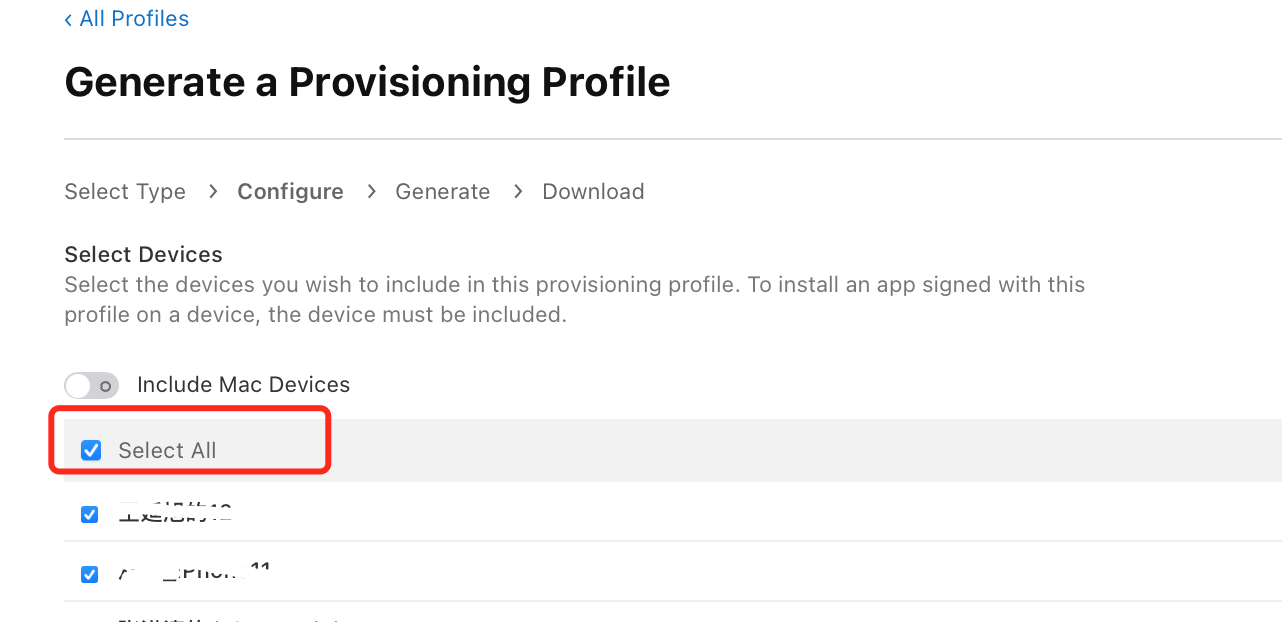Click the arrow between Generate and Download

tap(517, 191)
